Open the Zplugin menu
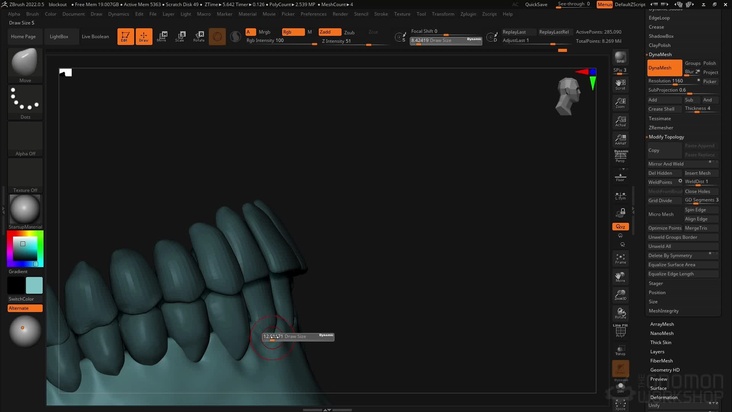The height and width of the screenshot is (412, 732). [468, 14]
